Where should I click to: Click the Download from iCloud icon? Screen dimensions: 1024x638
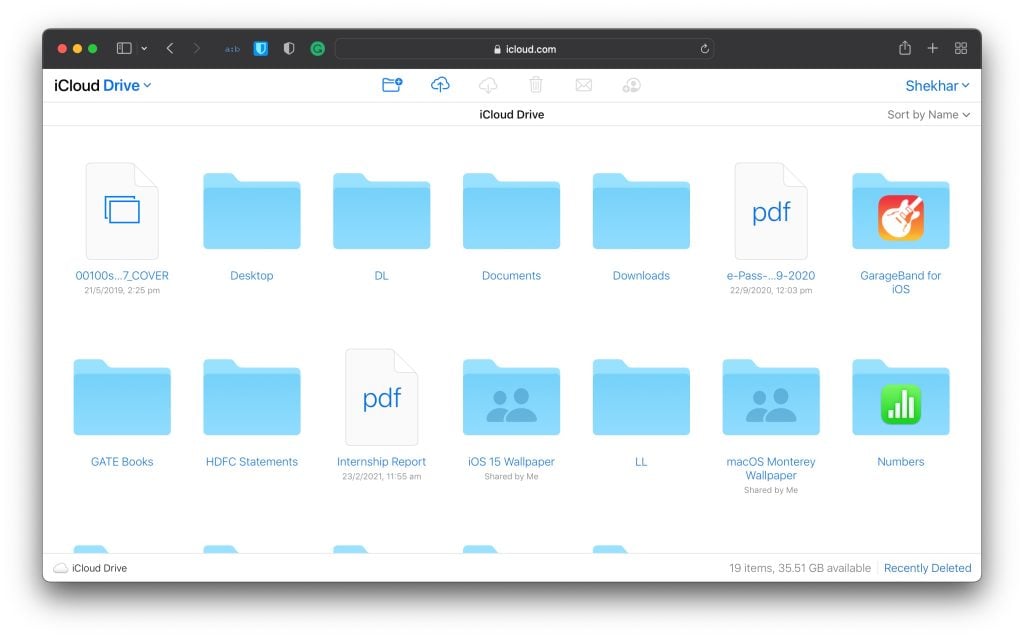tap(488, 85)
